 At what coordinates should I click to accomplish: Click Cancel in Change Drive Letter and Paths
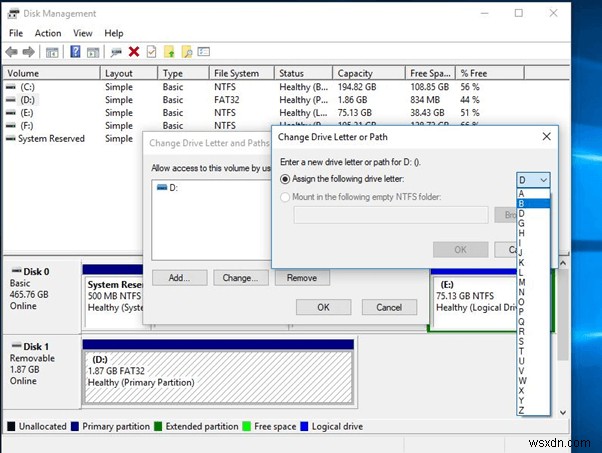pyautogui.click(x=389, y=307)
